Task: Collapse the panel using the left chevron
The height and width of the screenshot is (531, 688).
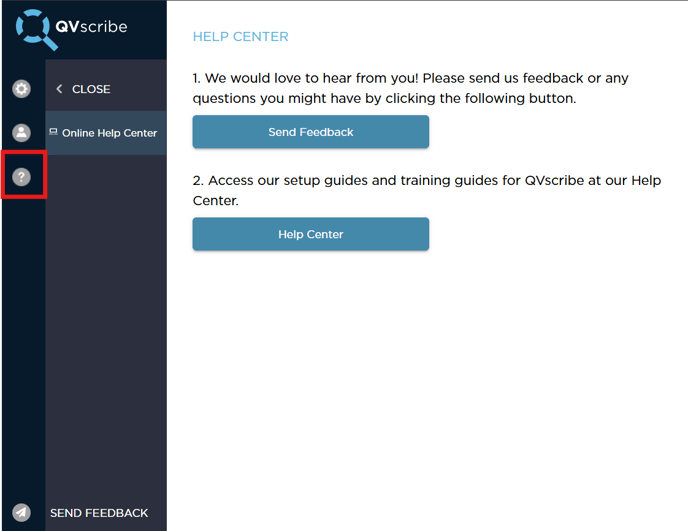Action: pyautogui.click(x=59, y=89)
